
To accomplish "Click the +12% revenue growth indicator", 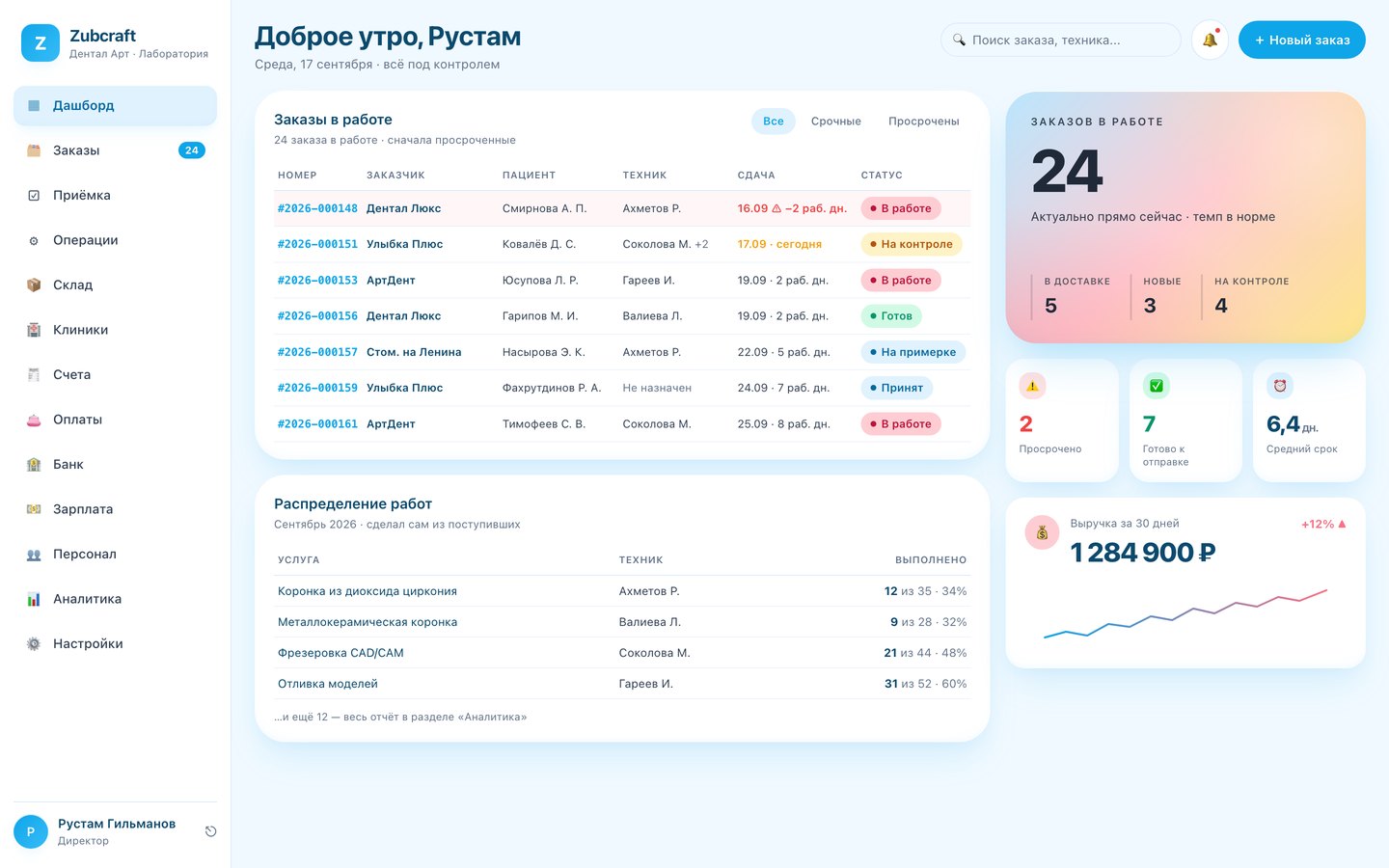I will 1323,524.
